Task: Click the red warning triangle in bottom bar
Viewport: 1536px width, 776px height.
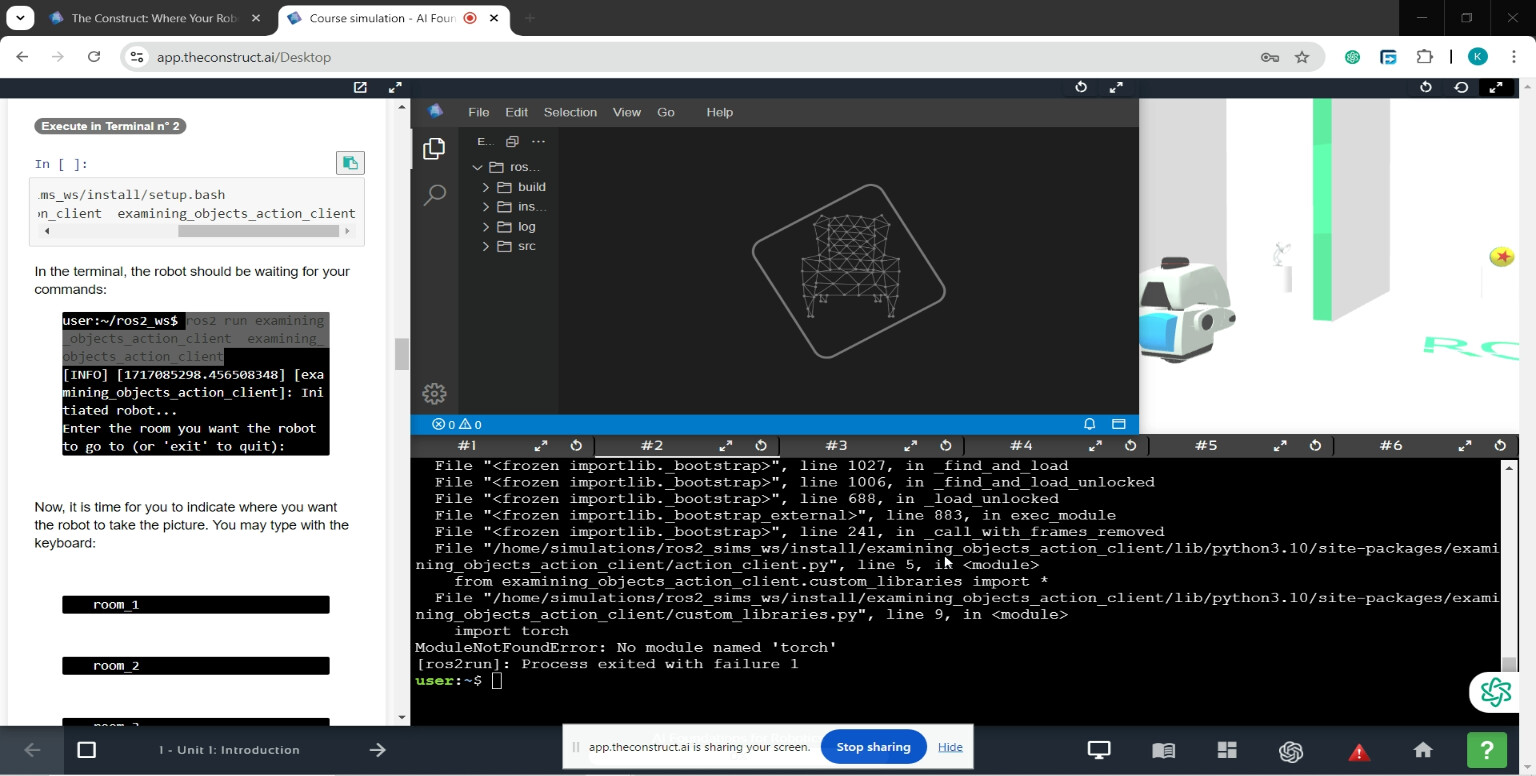Action: (1358, 751)
